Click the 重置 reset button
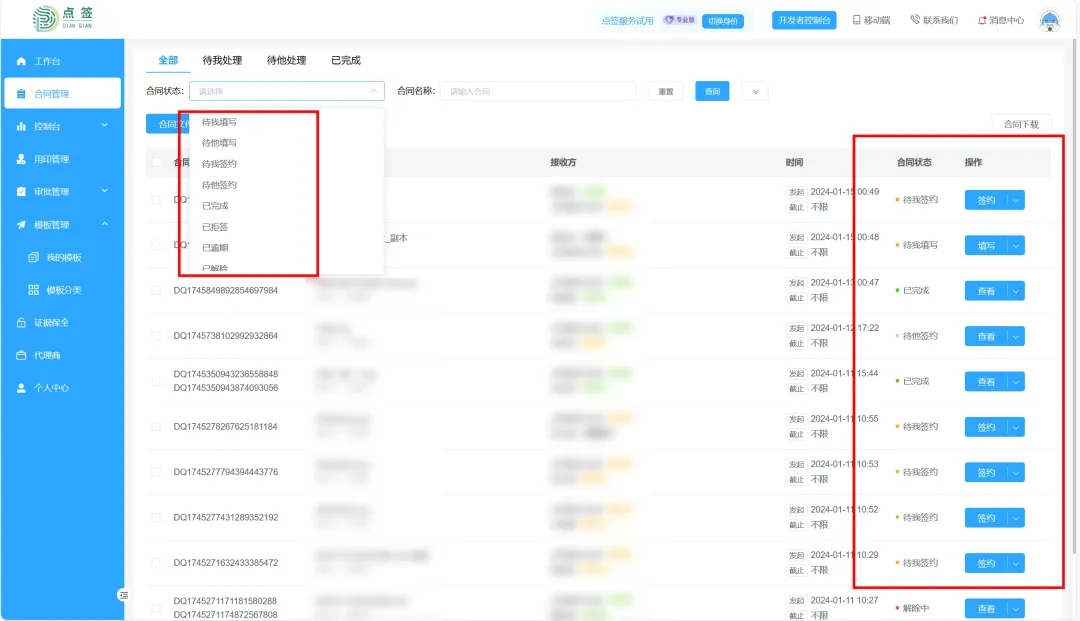This screenshot has width=1080, height=621. click(665, 92)
